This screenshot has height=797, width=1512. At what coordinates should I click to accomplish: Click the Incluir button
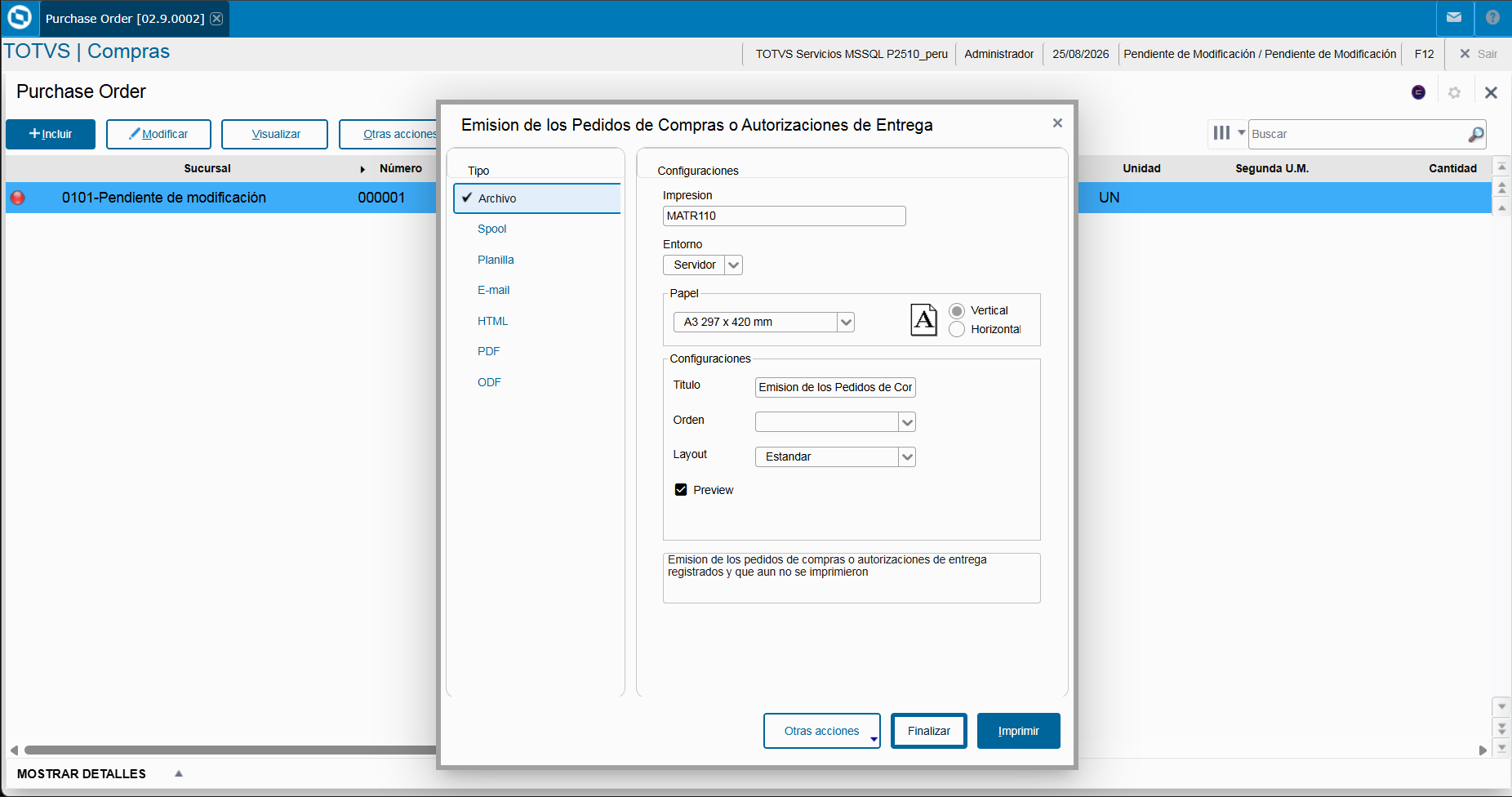pyautogui.click(x=51, y=134)
